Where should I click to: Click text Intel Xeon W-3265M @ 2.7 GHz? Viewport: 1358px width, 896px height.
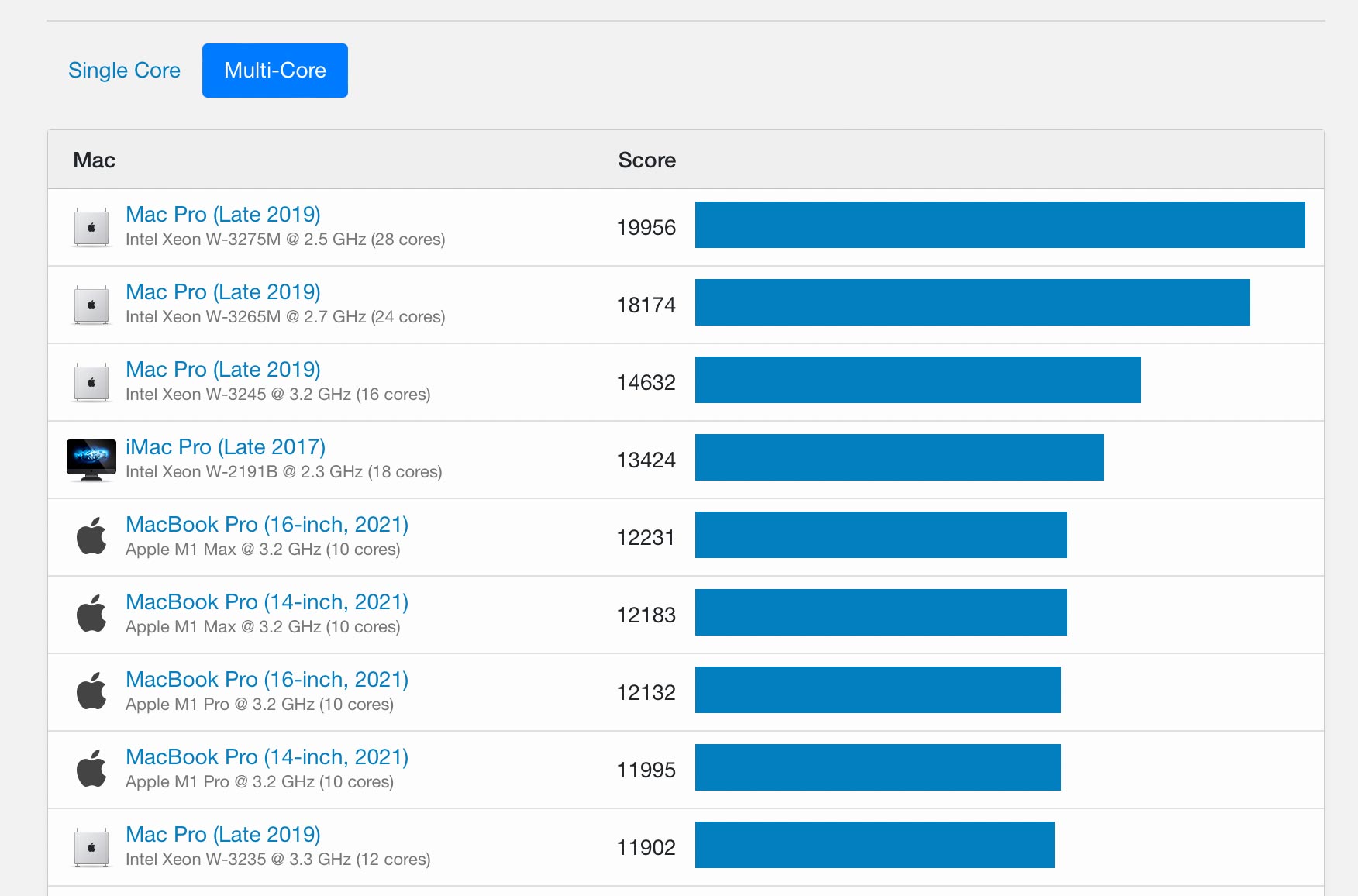246,317
